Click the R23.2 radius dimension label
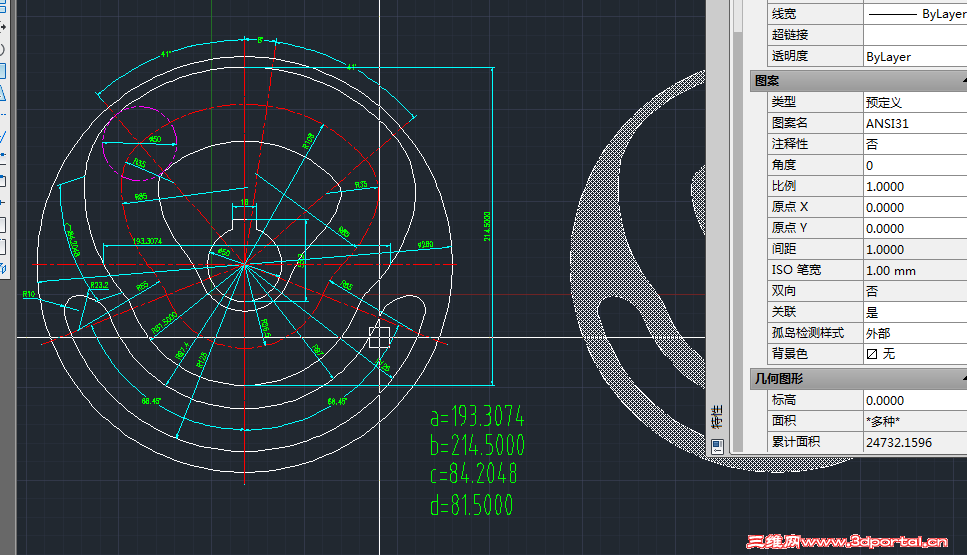Screen dimensions: 967x555 click(99, 285)
